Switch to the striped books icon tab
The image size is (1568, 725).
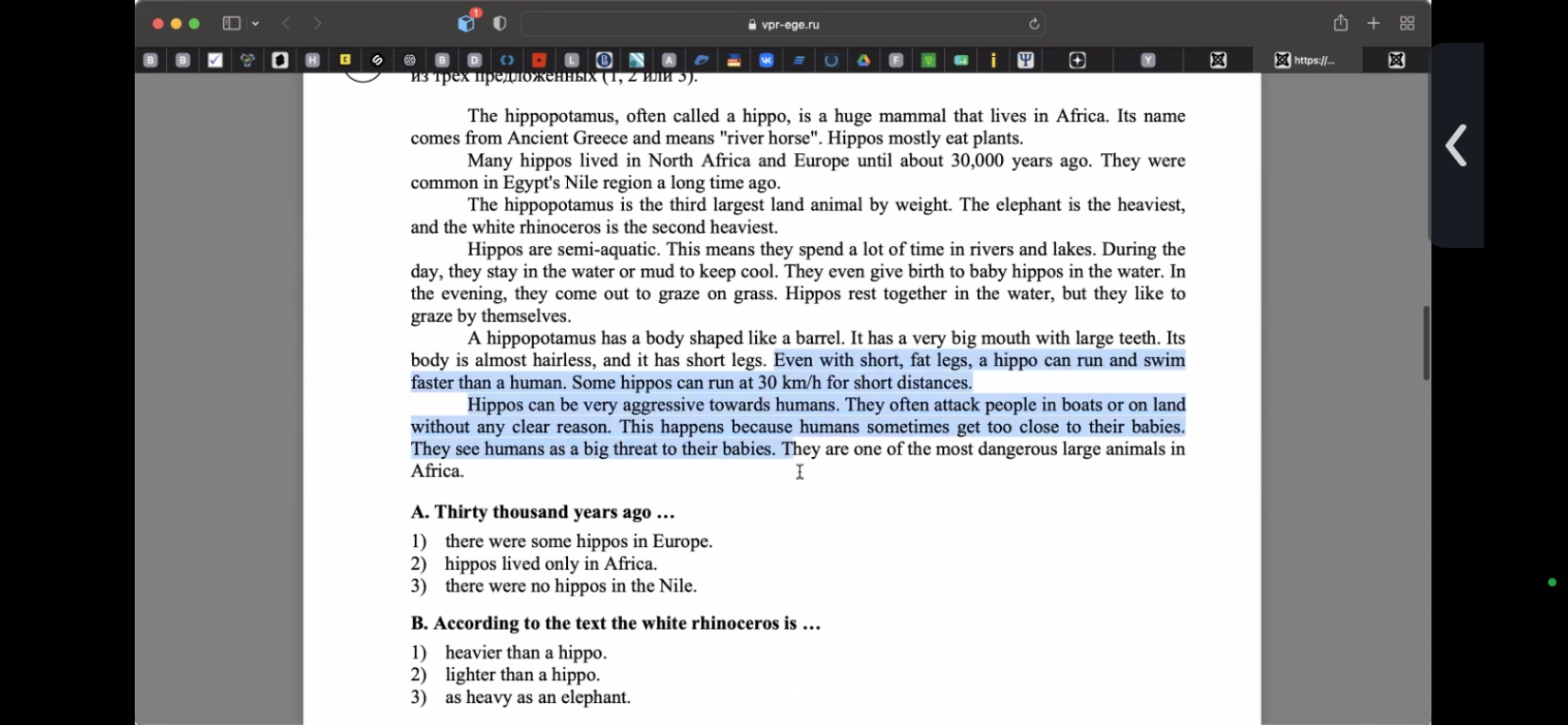(734, 60)
